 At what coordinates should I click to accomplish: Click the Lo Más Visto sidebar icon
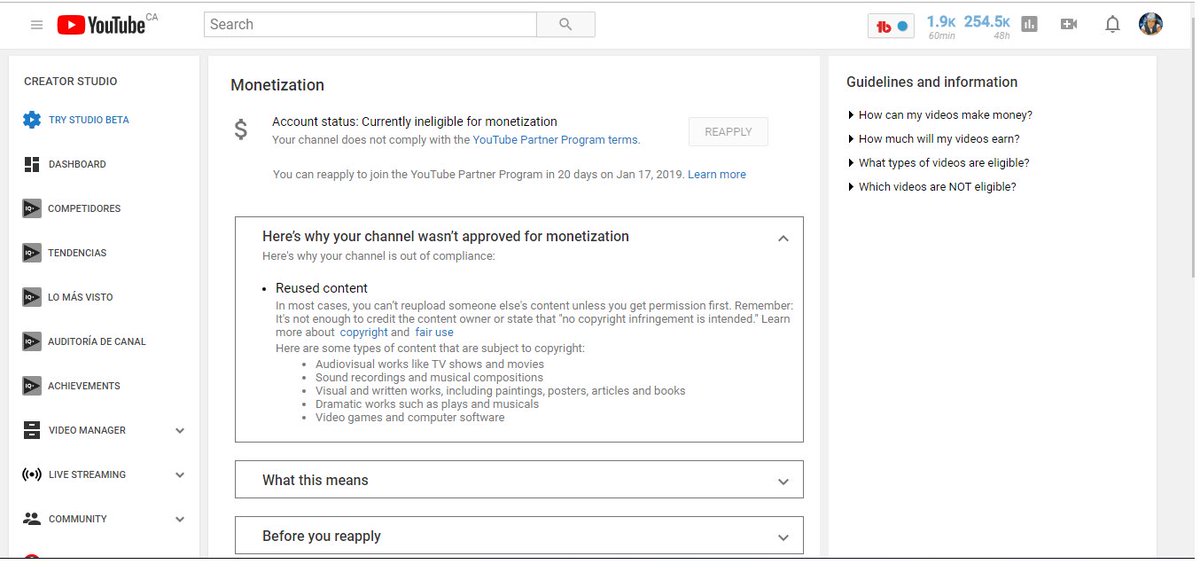[31, 297]
